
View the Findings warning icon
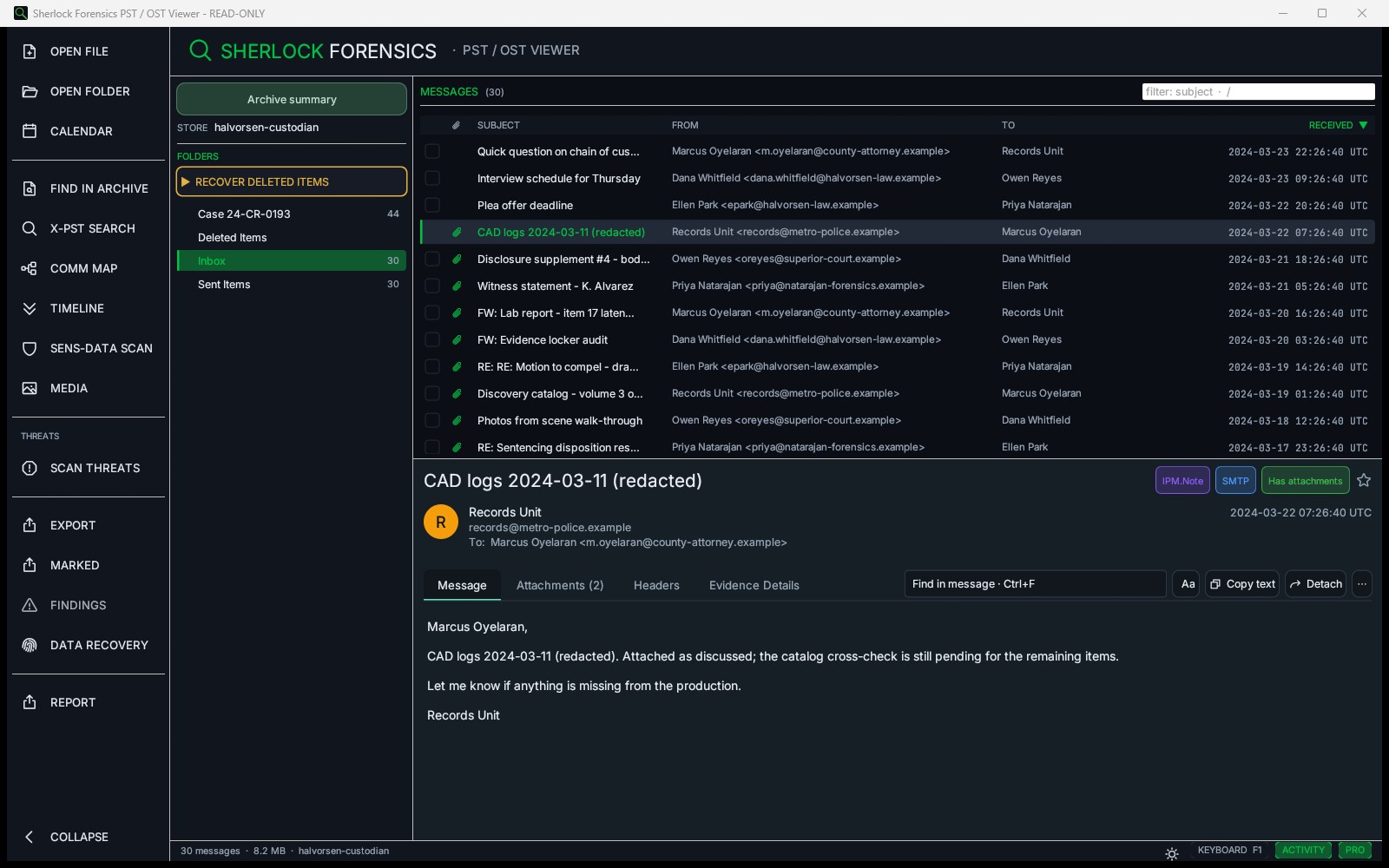click(30, 605)
